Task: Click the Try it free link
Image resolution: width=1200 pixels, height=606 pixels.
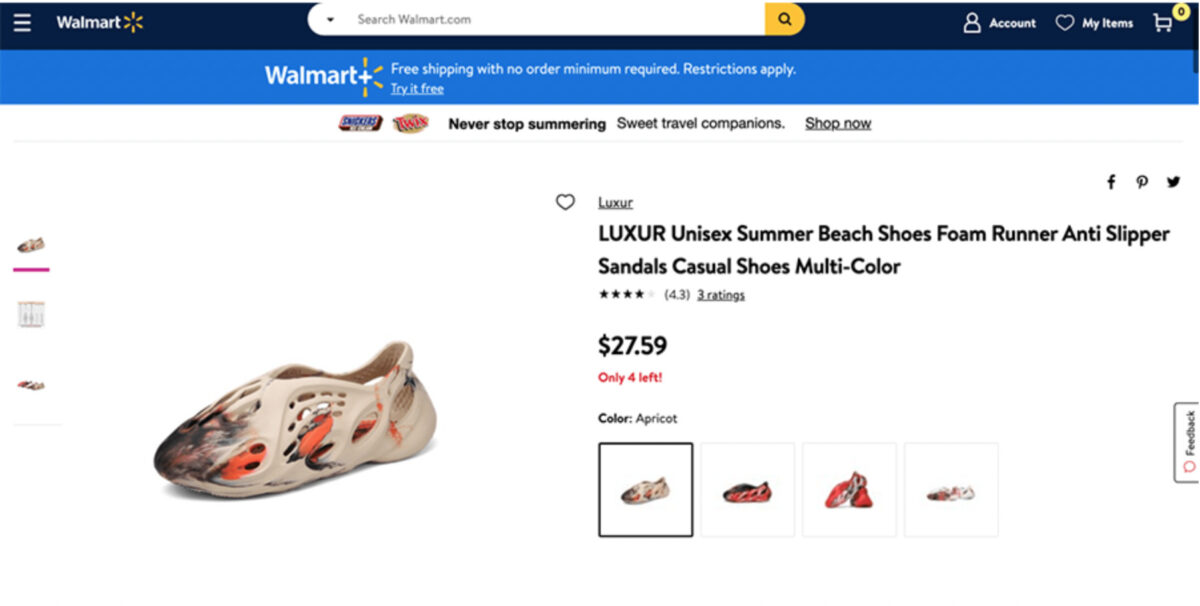Action: [x=417, y=89]
